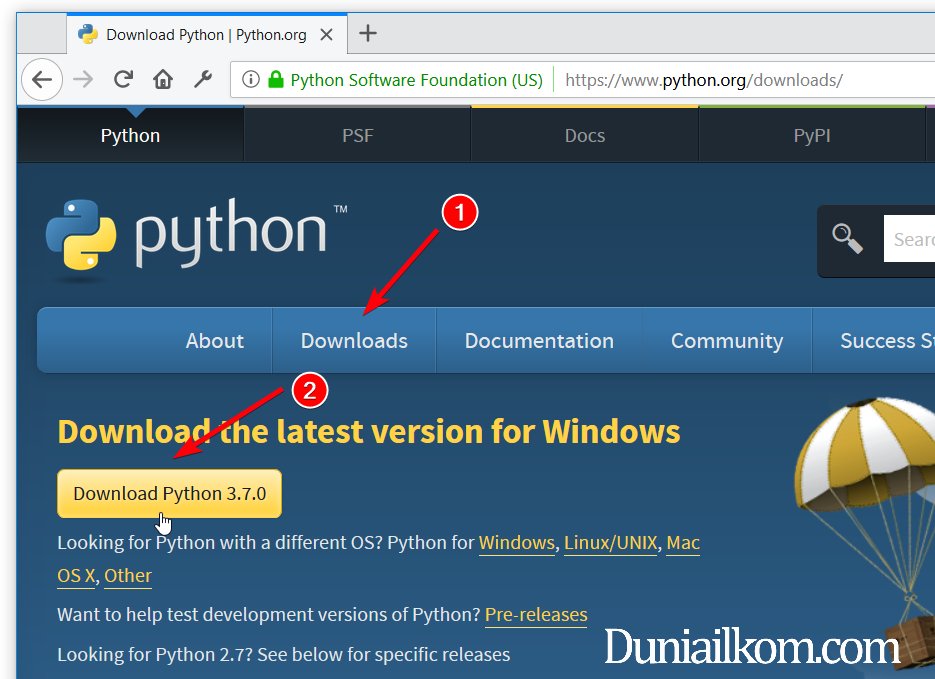Open the wrench developer tools icon

coord(203,79)
